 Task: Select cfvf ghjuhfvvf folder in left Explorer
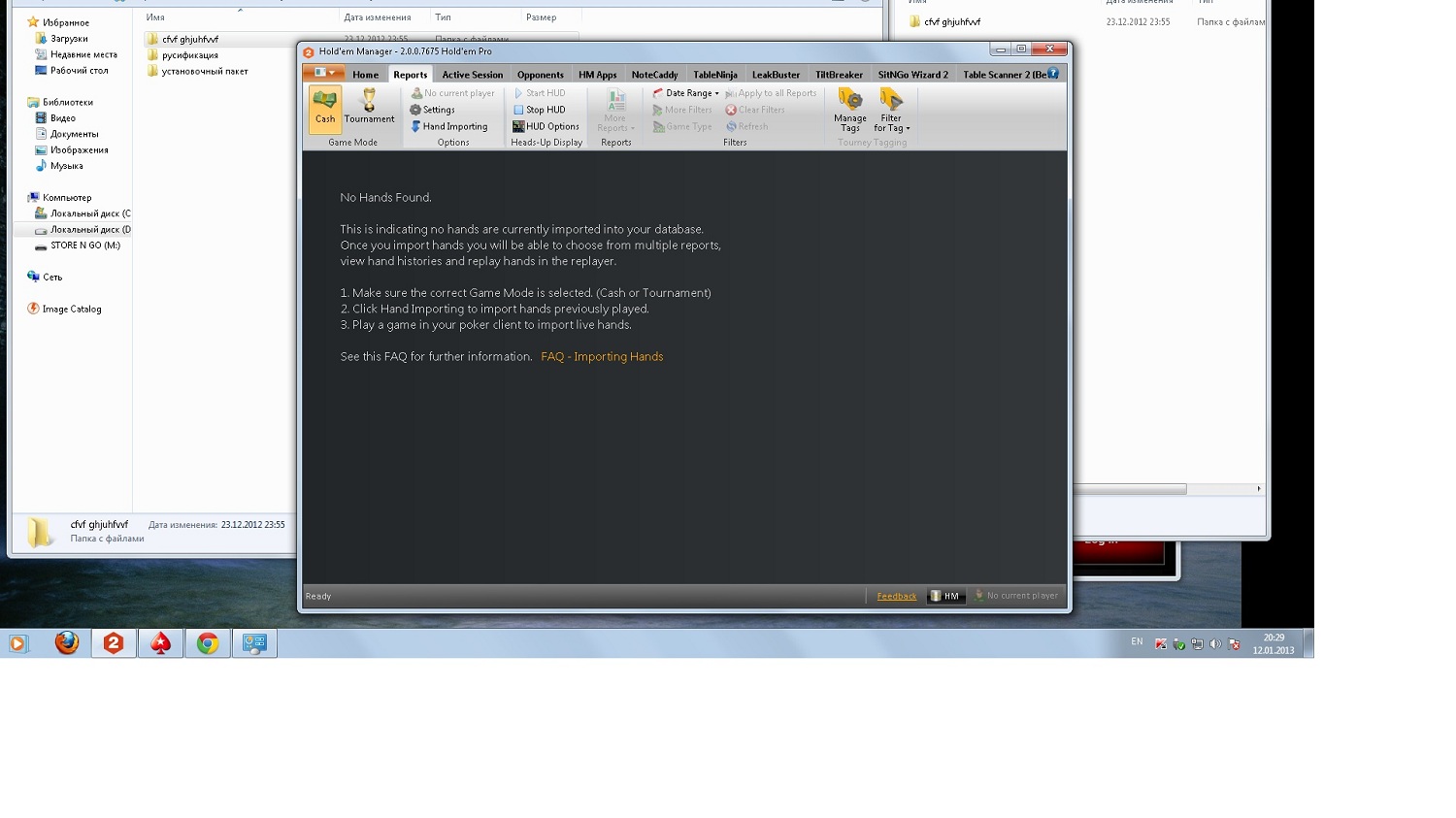pos(190,40)
